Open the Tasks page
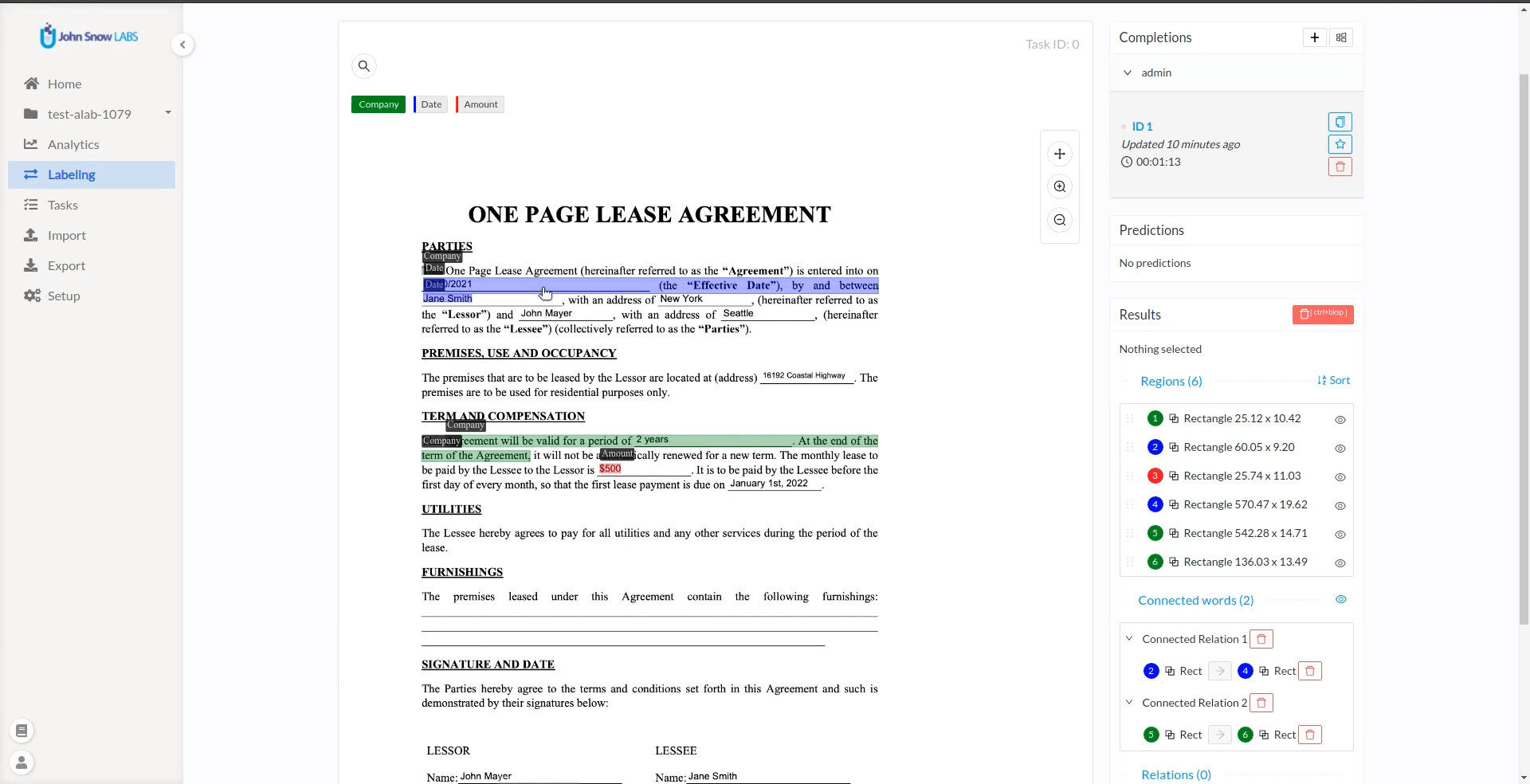The height and width of the screenshot is (784, 1530). tap(92, 205)
